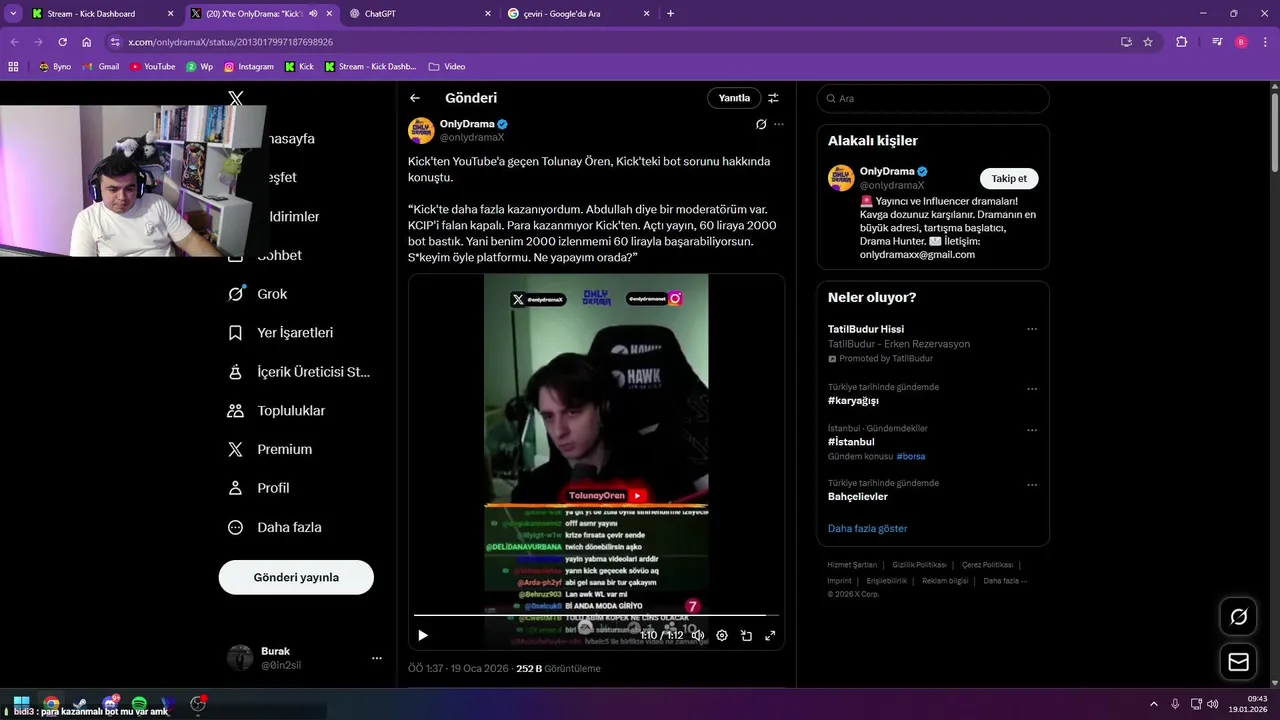The image size is (1280, 720).
Task: Open the #borsa hashtag link
Action: point(911,456)
